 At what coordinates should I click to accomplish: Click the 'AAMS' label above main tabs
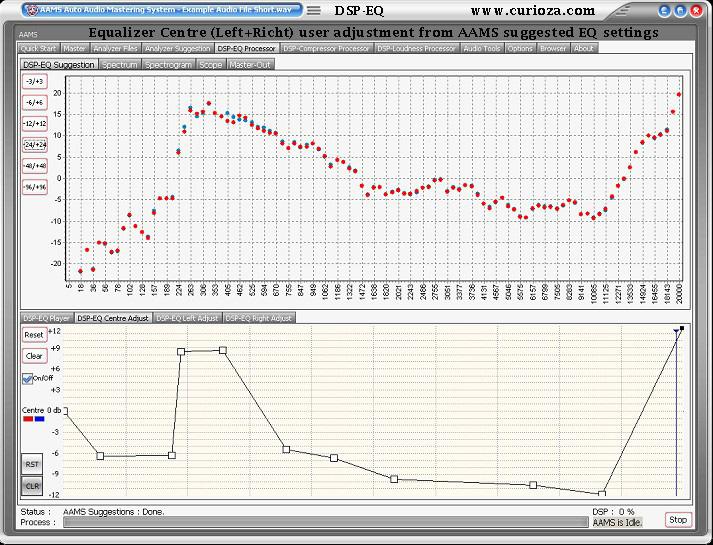(x=28, y=35)
